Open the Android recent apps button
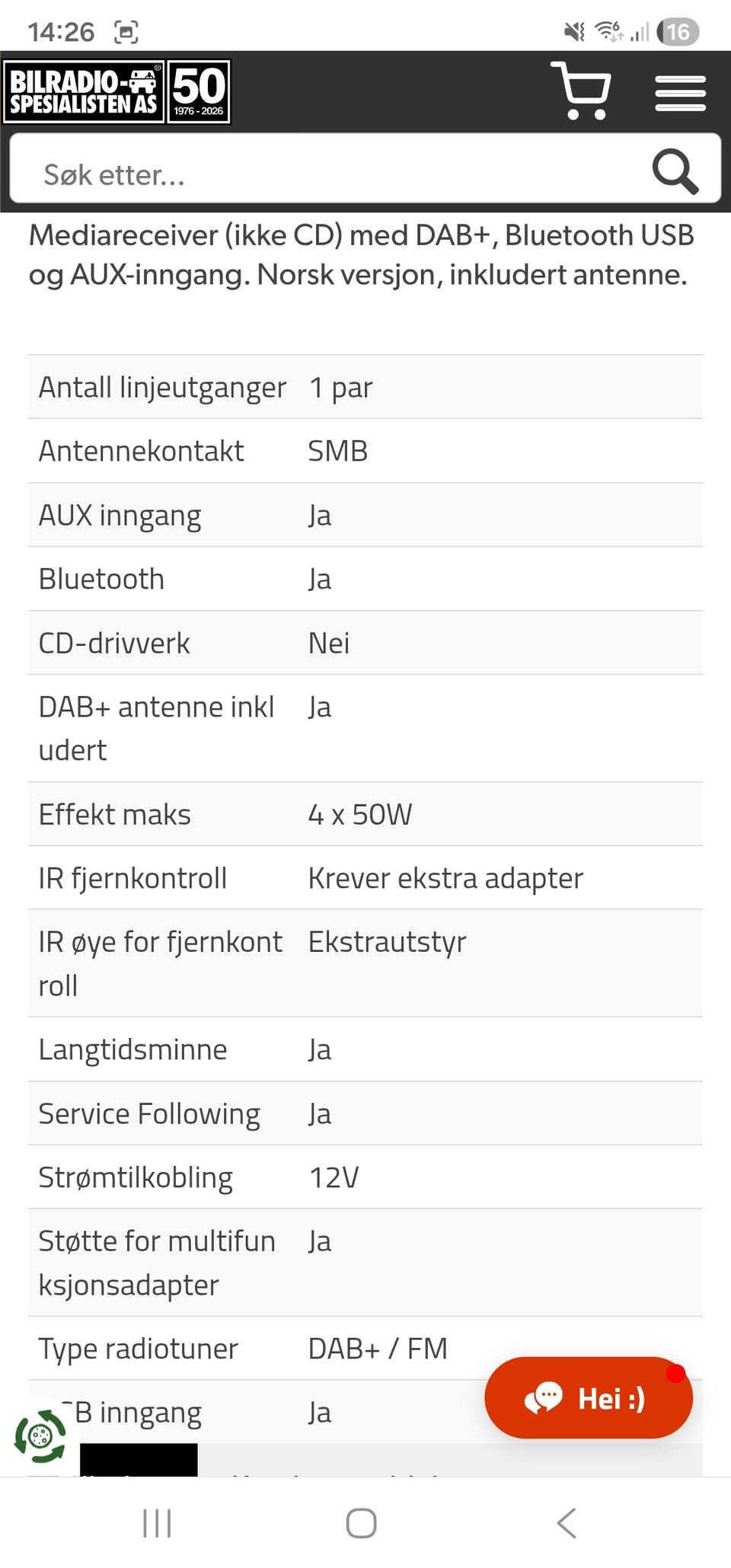 click(157, 1523)
